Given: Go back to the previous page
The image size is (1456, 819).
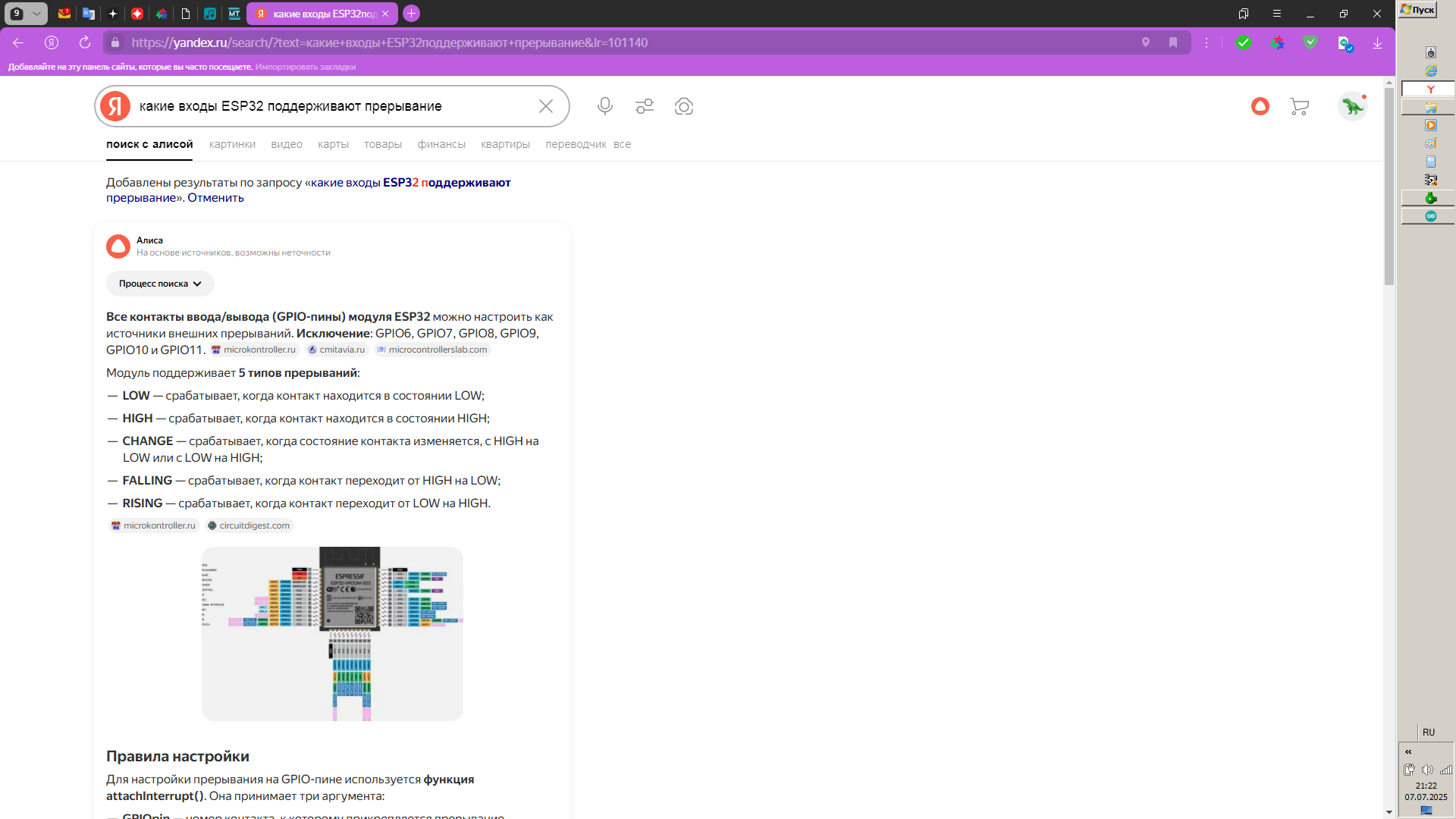Looking at the screenshot, I should [x=18, y=42].
